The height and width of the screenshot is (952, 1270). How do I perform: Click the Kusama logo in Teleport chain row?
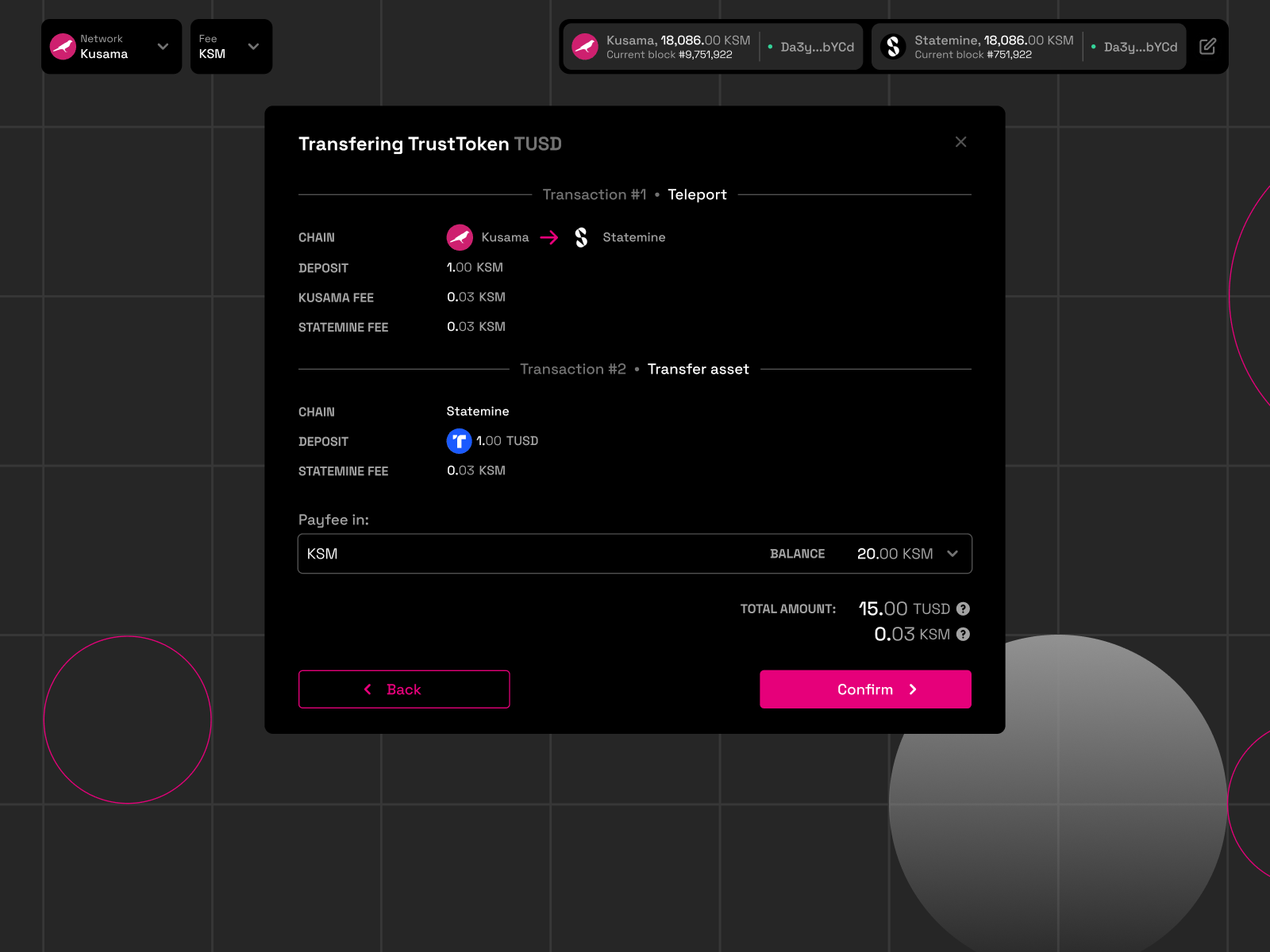pyautogui.click(x=460, y=237)
